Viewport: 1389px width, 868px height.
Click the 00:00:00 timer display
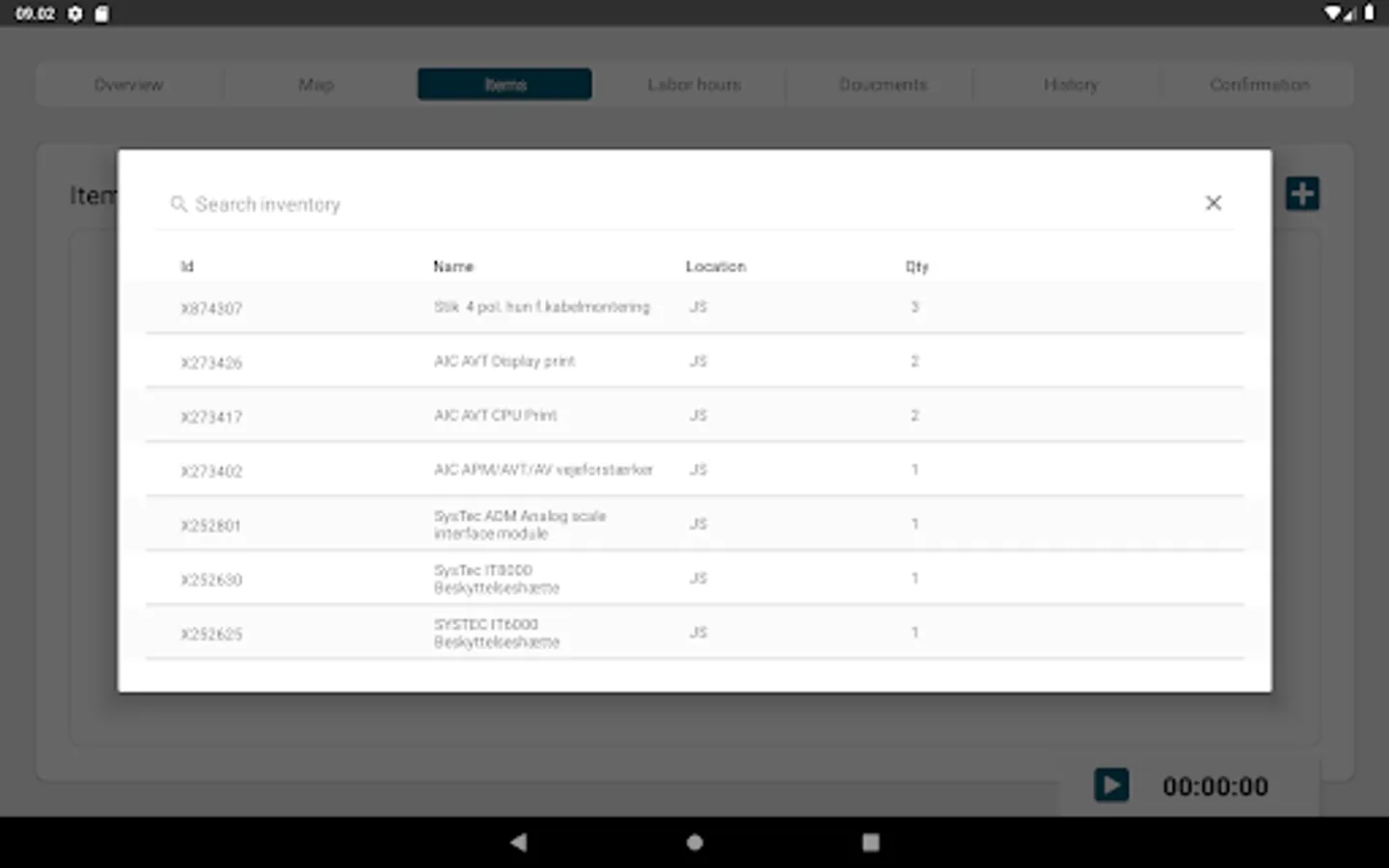point(1215,786)
